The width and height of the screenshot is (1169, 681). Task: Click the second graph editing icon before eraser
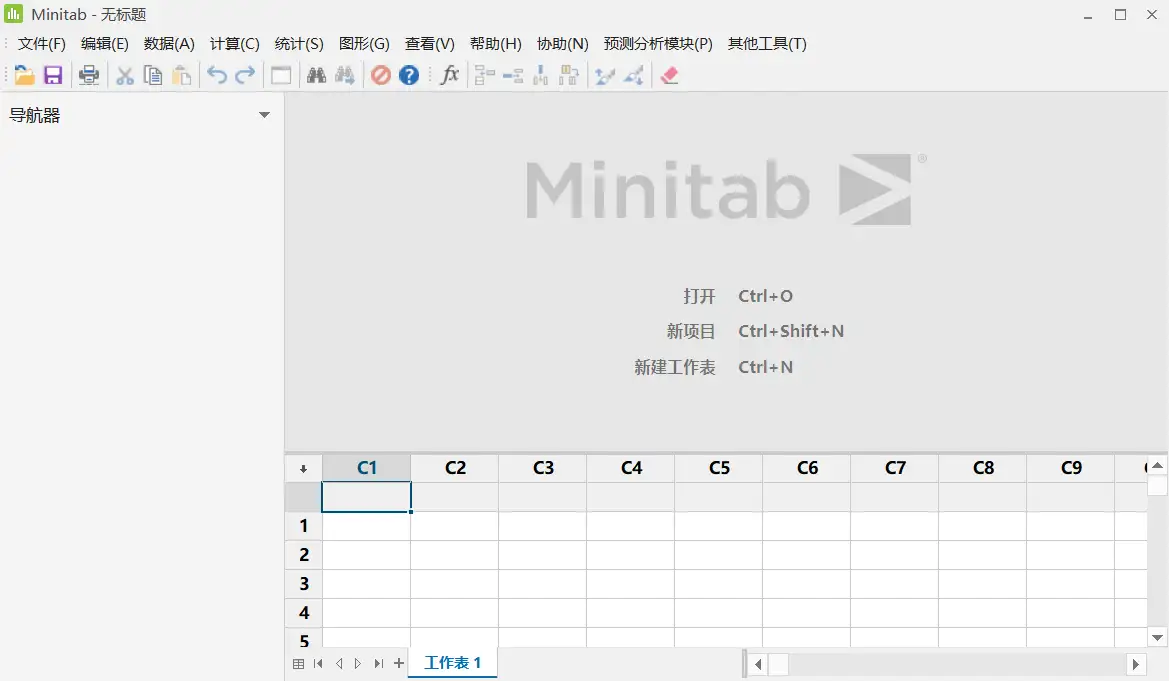[634, 75]
